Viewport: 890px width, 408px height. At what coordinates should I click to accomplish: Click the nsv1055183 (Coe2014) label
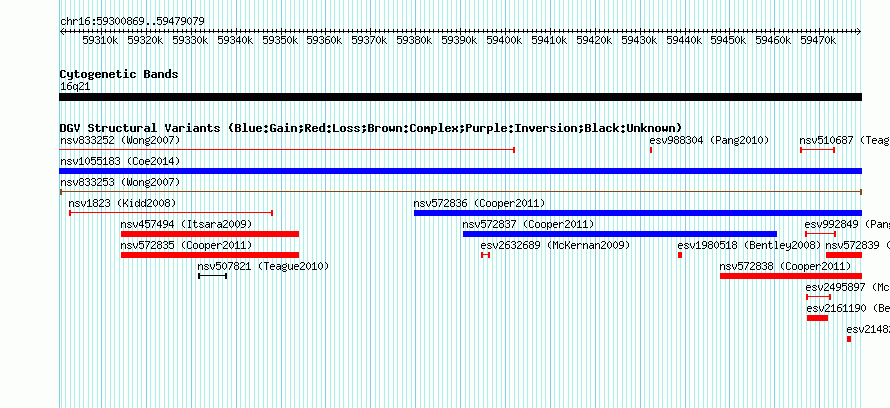(120, 162)
